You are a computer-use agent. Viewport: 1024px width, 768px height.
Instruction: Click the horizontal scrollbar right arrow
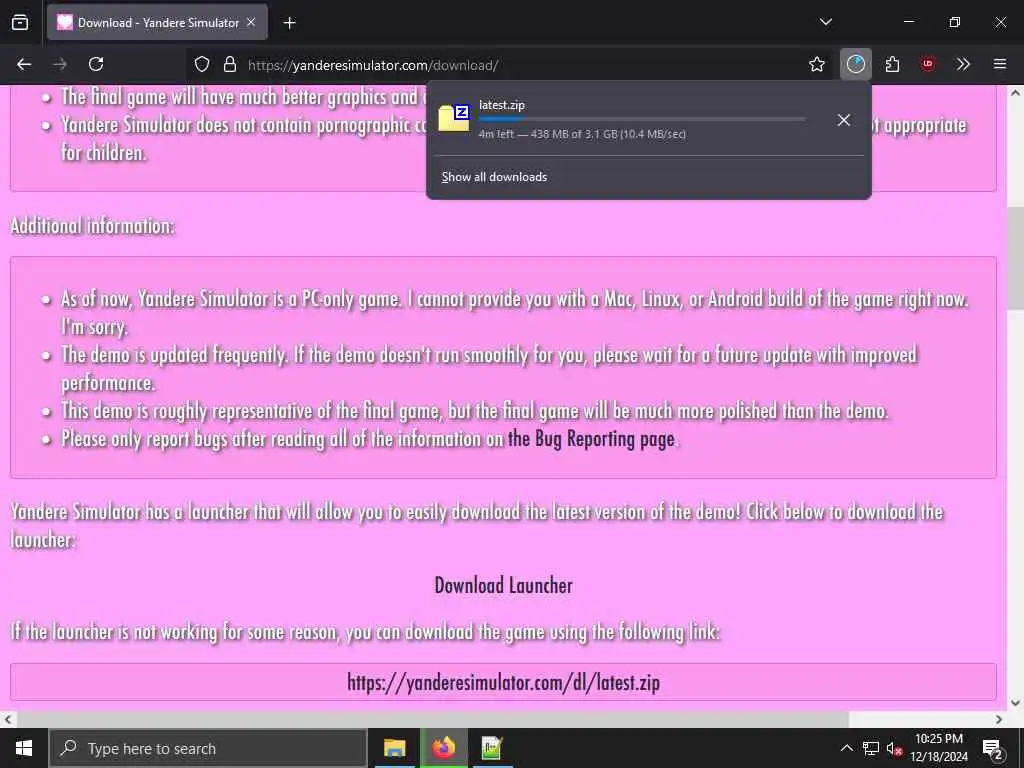999,720
